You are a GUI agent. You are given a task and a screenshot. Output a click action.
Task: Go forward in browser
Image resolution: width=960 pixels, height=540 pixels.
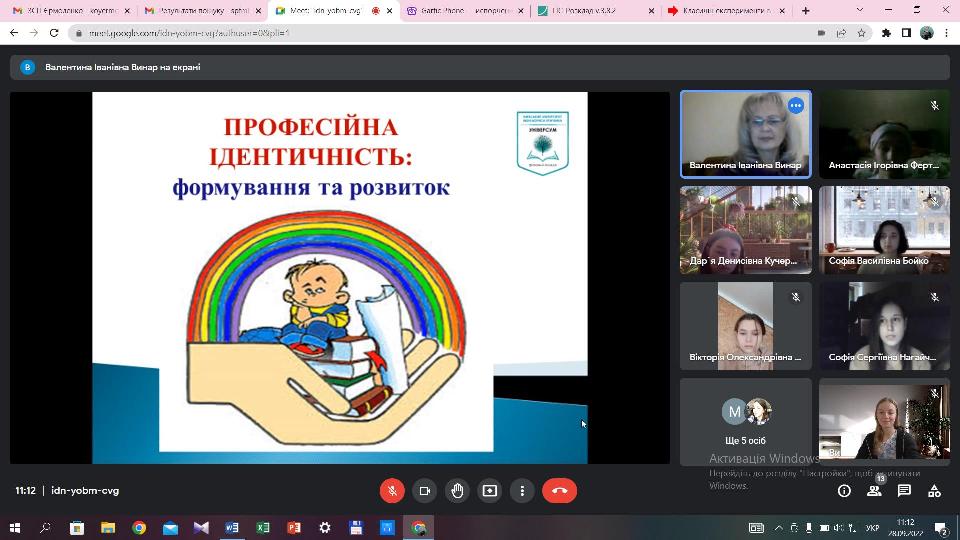click(34, 33)
